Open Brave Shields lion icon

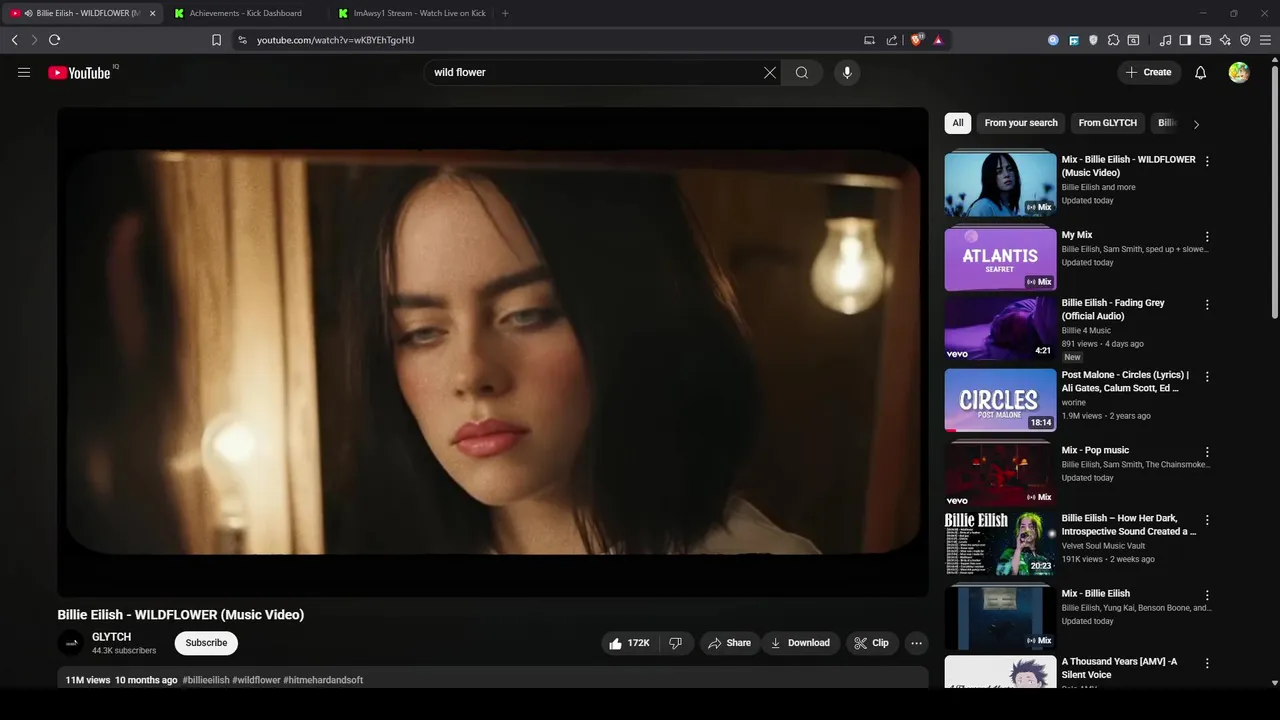tap(917, 40)
